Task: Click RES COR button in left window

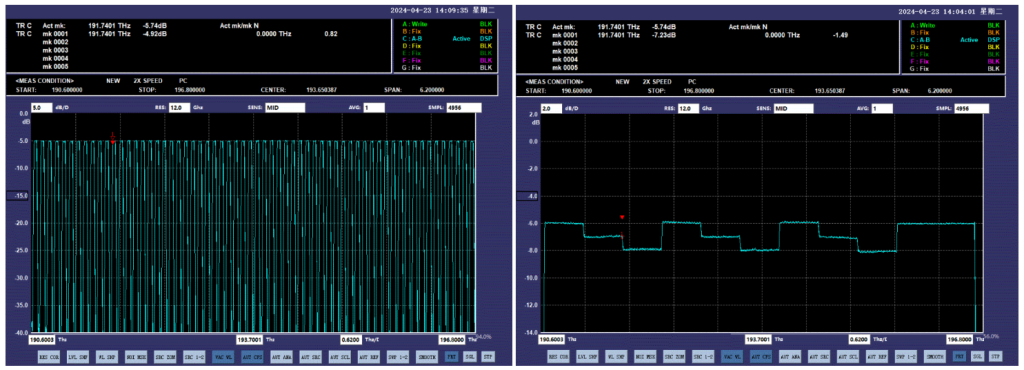Action: coord(49,357)
